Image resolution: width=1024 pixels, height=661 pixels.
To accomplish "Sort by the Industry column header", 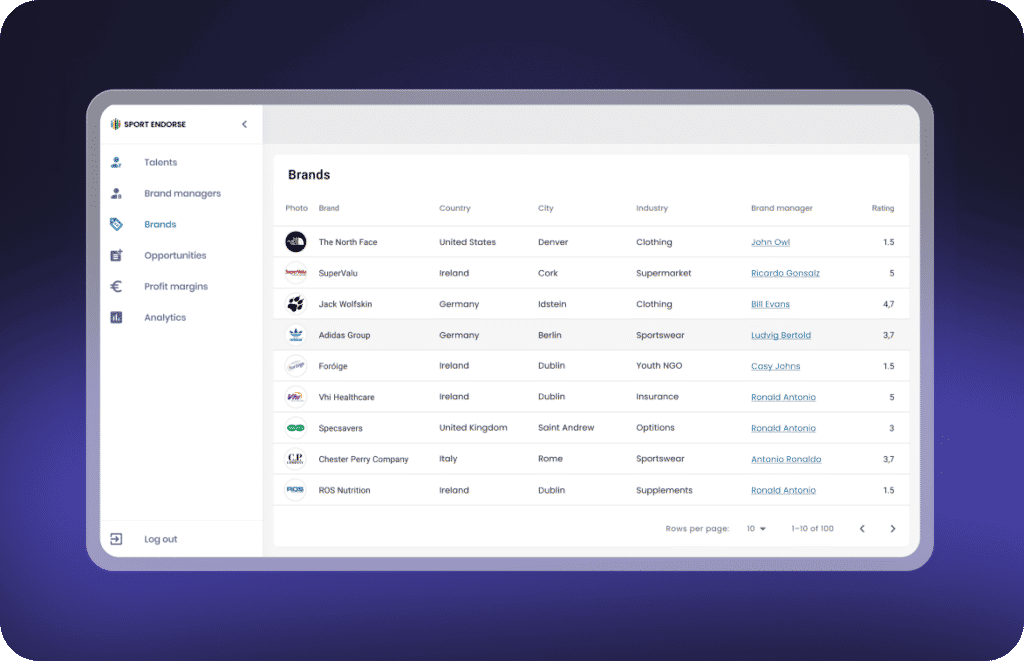I will 652,208.
